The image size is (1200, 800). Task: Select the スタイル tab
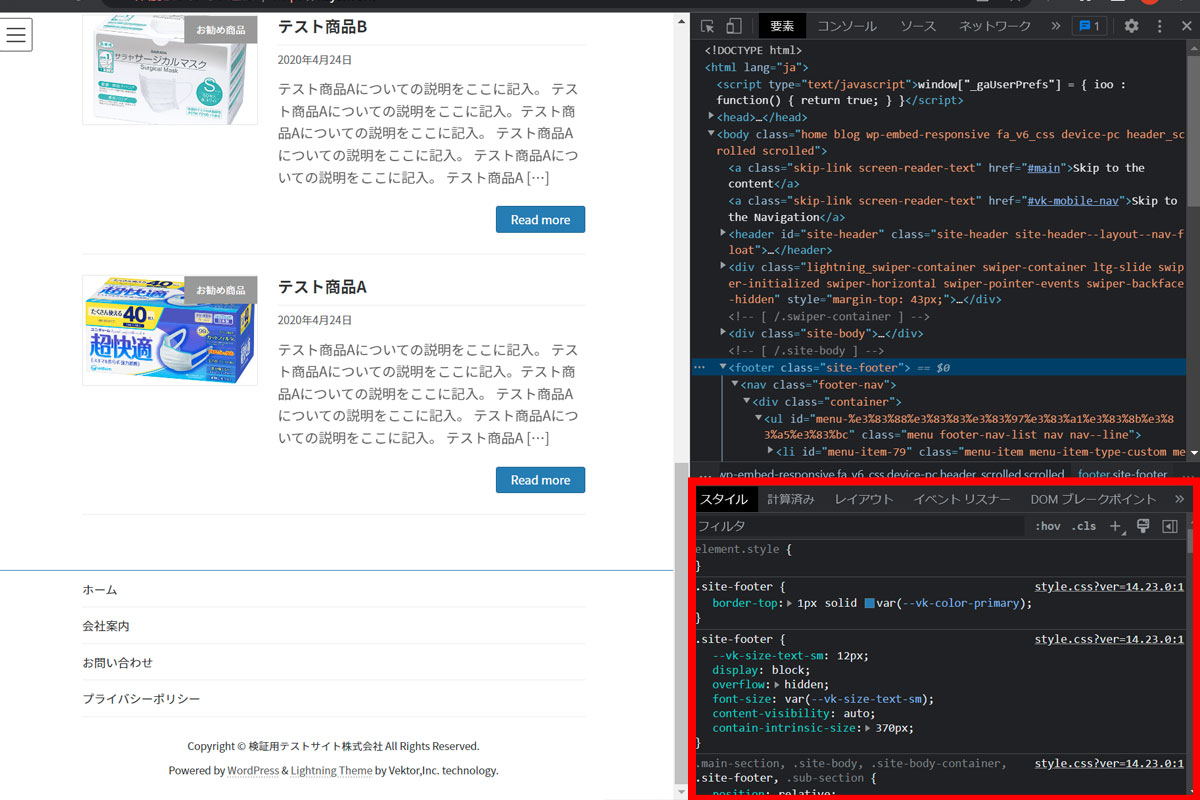723,499
